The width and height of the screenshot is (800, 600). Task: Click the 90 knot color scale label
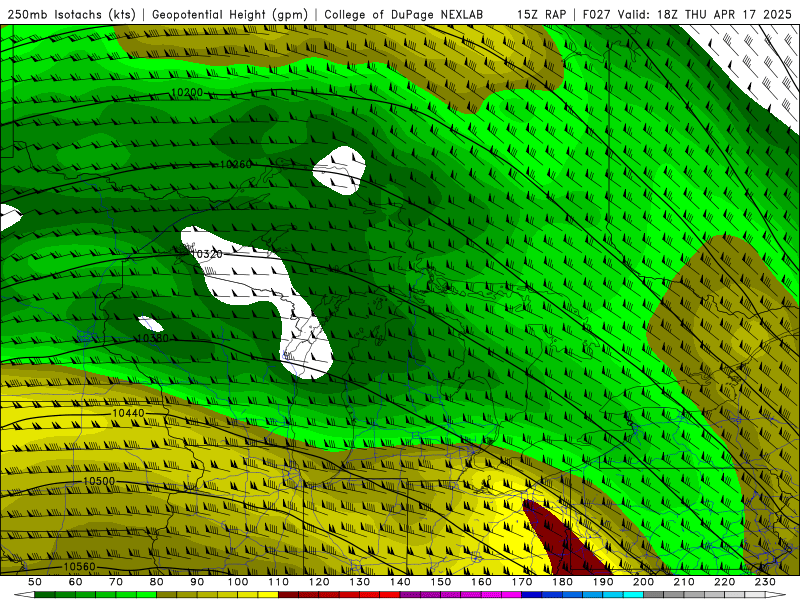coord(197,582)
